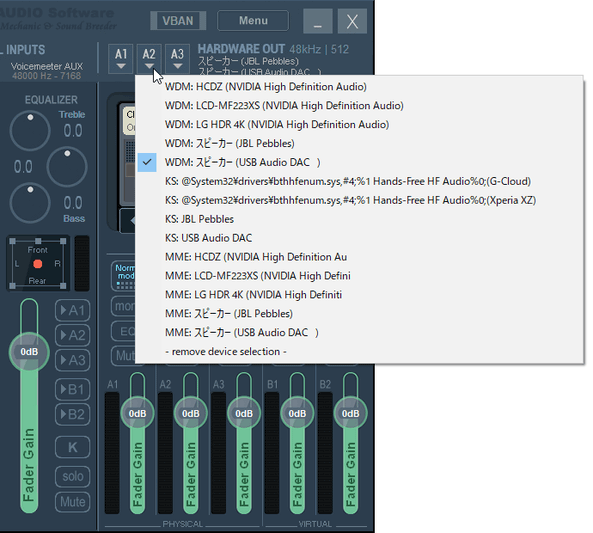Select MME: LG HDR 4K device
Screen dimensions: 593x533
coord(359,295)
